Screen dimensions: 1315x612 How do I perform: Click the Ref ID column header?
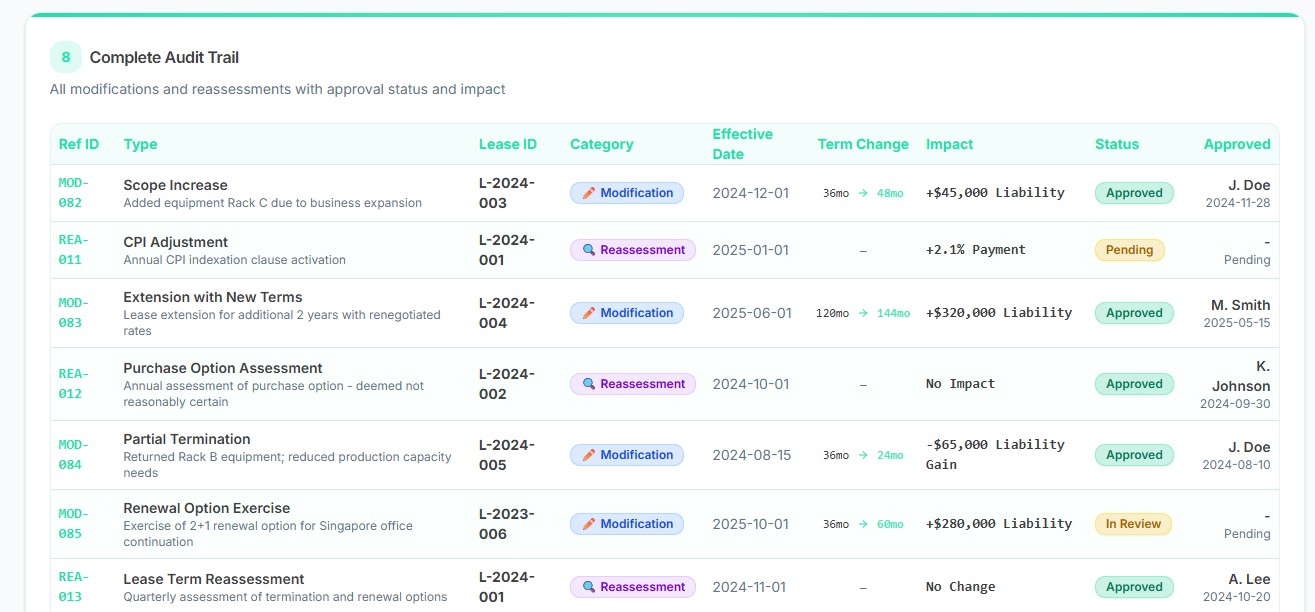(79, 144)
